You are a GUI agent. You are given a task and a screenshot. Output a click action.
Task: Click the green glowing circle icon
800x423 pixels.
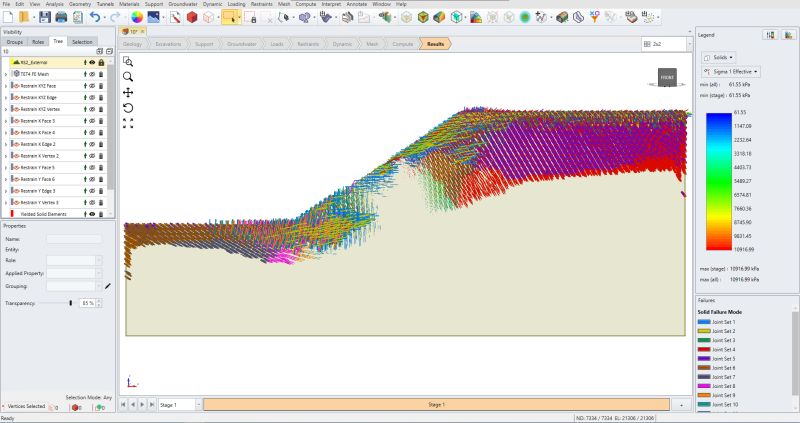[524, 17]
